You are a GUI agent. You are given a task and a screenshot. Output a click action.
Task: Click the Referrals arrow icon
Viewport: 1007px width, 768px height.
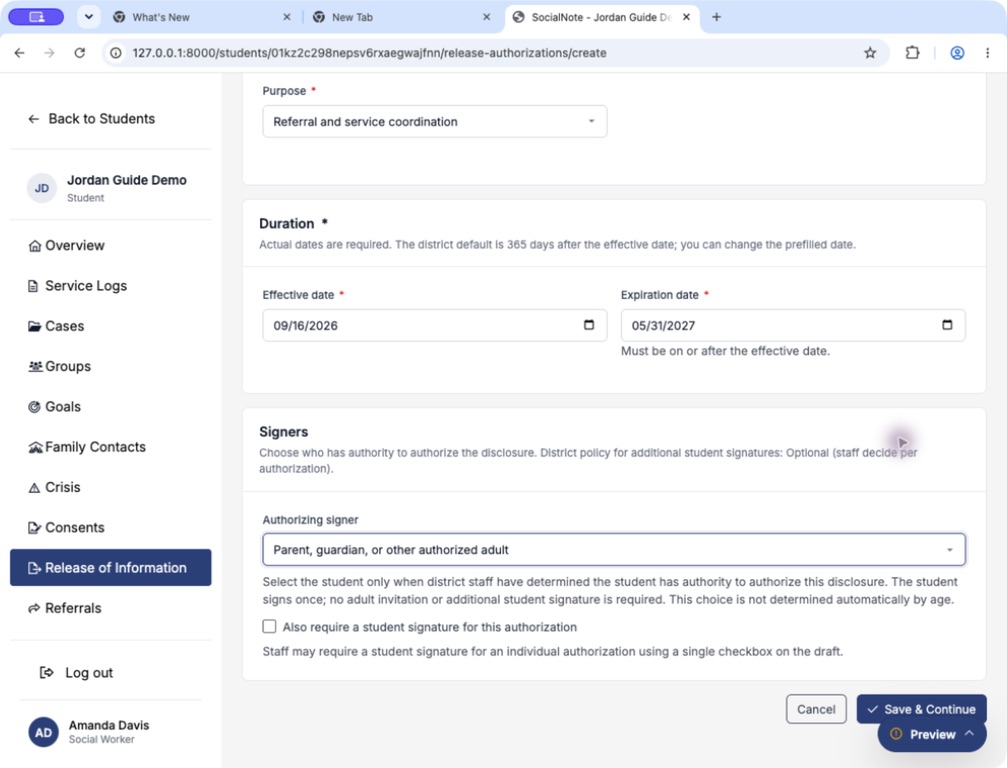35,608
